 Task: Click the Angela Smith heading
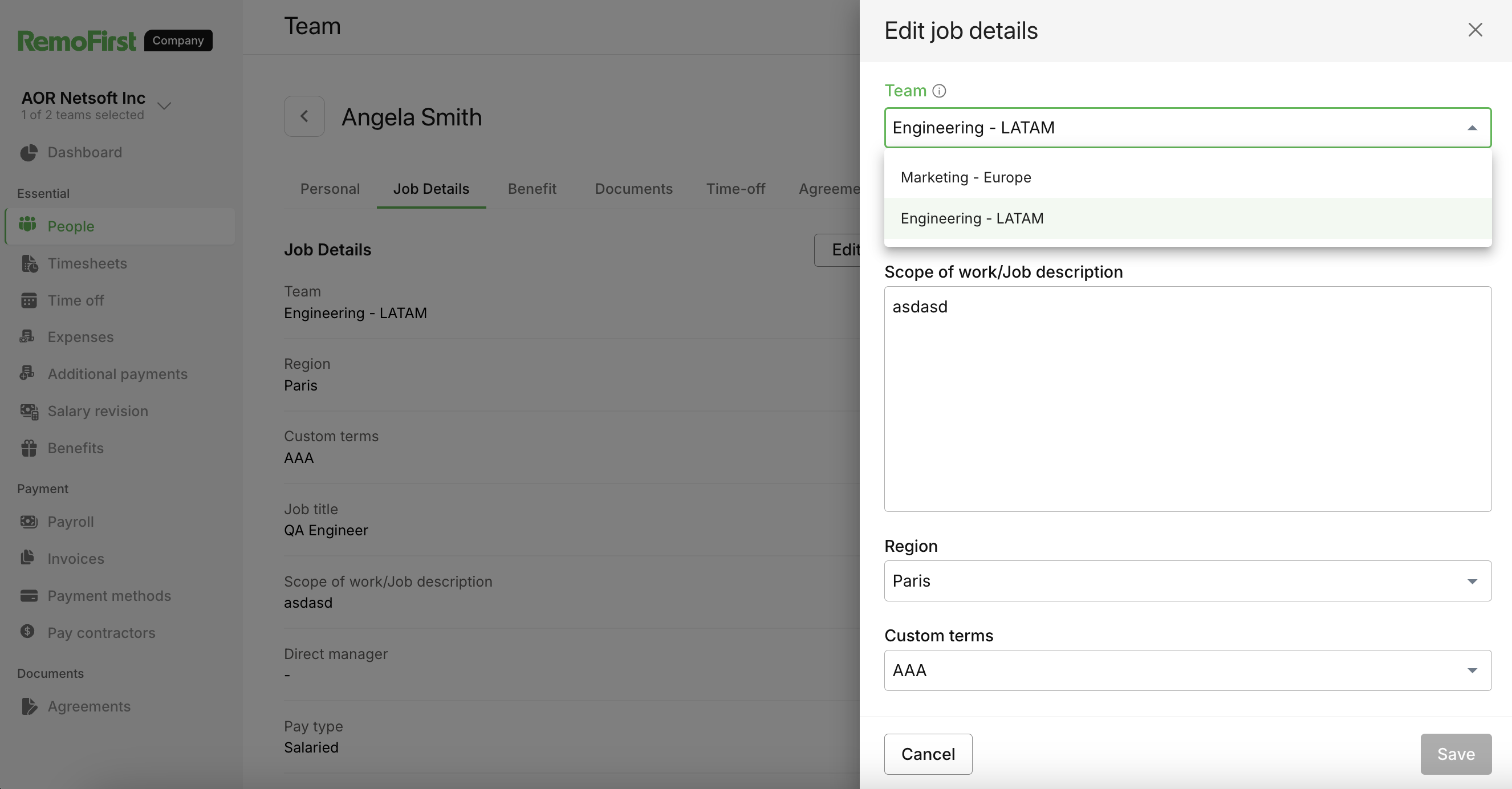pos(412,117)
